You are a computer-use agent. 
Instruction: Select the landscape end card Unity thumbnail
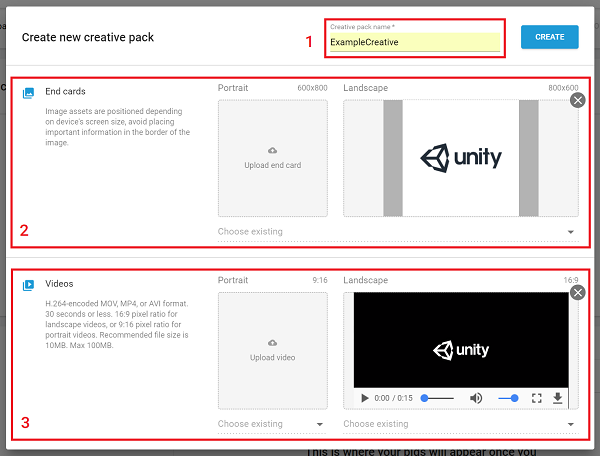pos(460,158)
